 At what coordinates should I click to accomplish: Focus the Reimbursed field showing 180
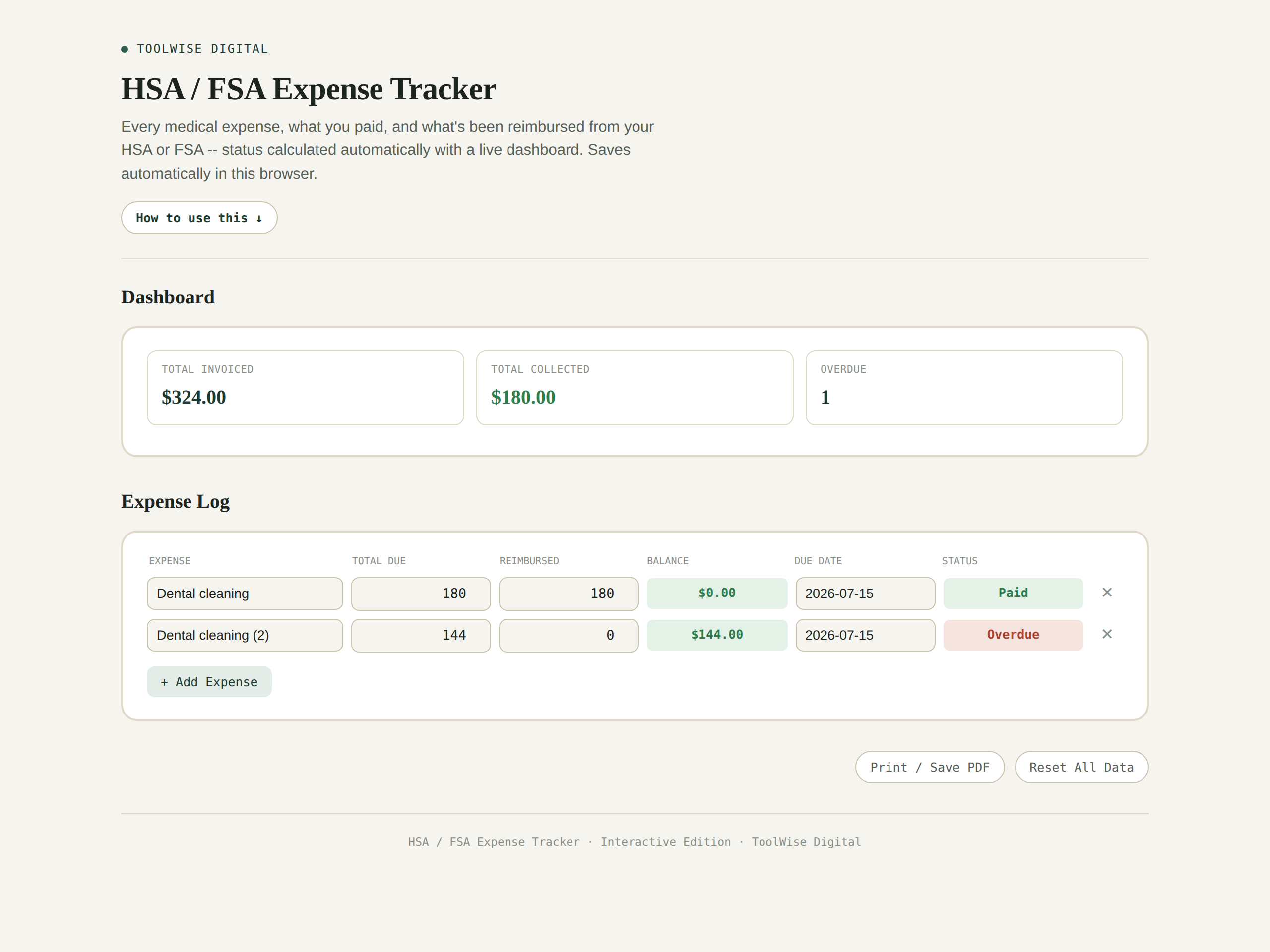(569, 594)
